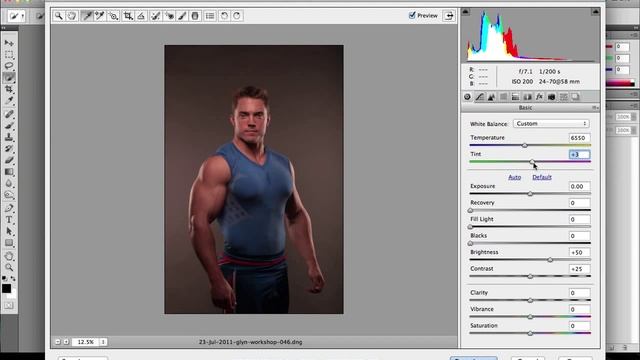Select the Adjustment Brush tool
Screen dimensions: 640x360
(182, 16)
